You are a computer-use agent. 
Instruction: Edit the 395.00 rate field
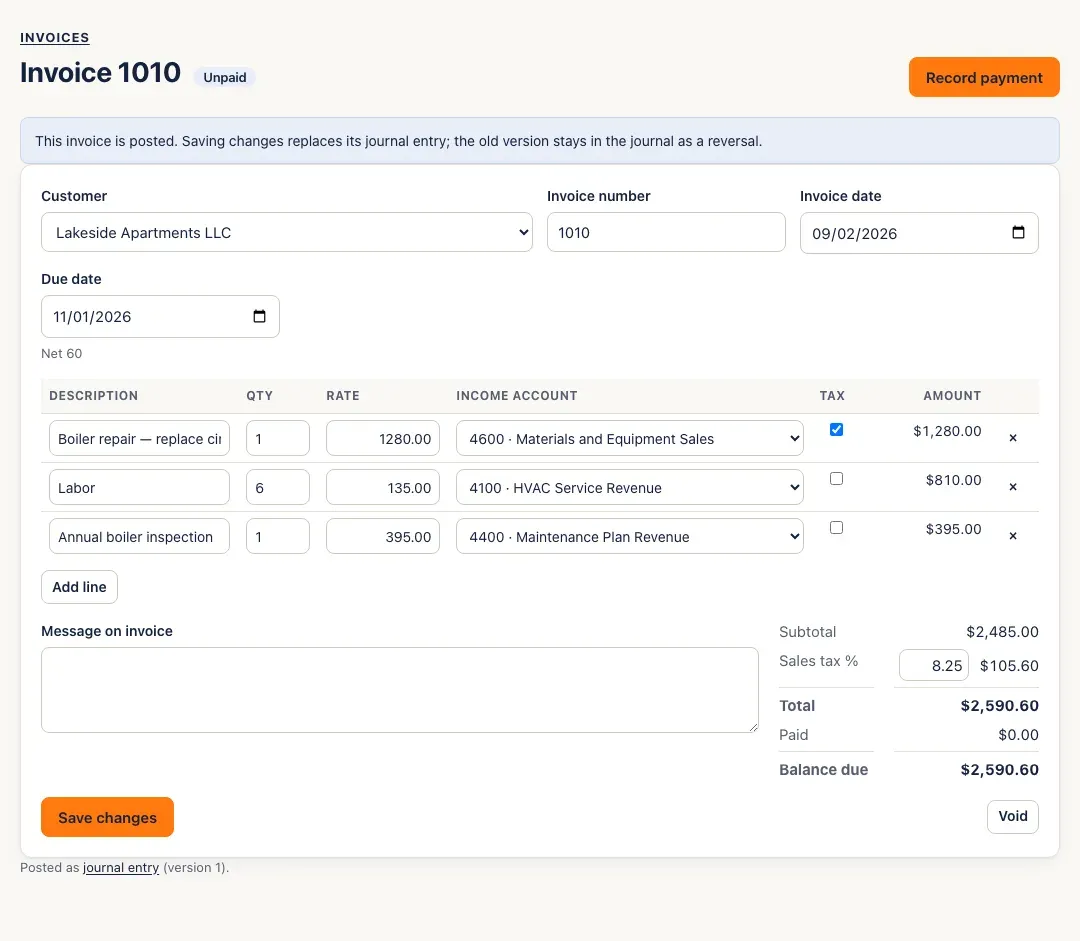383,536
